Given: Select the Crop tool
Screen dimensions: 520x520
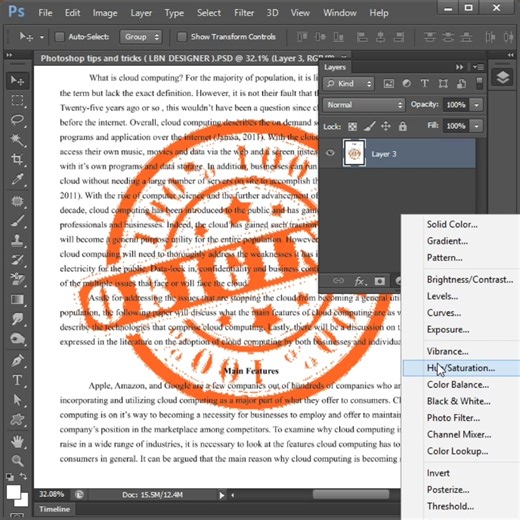Looking at the screenshot, I should [x=17, y=159].
